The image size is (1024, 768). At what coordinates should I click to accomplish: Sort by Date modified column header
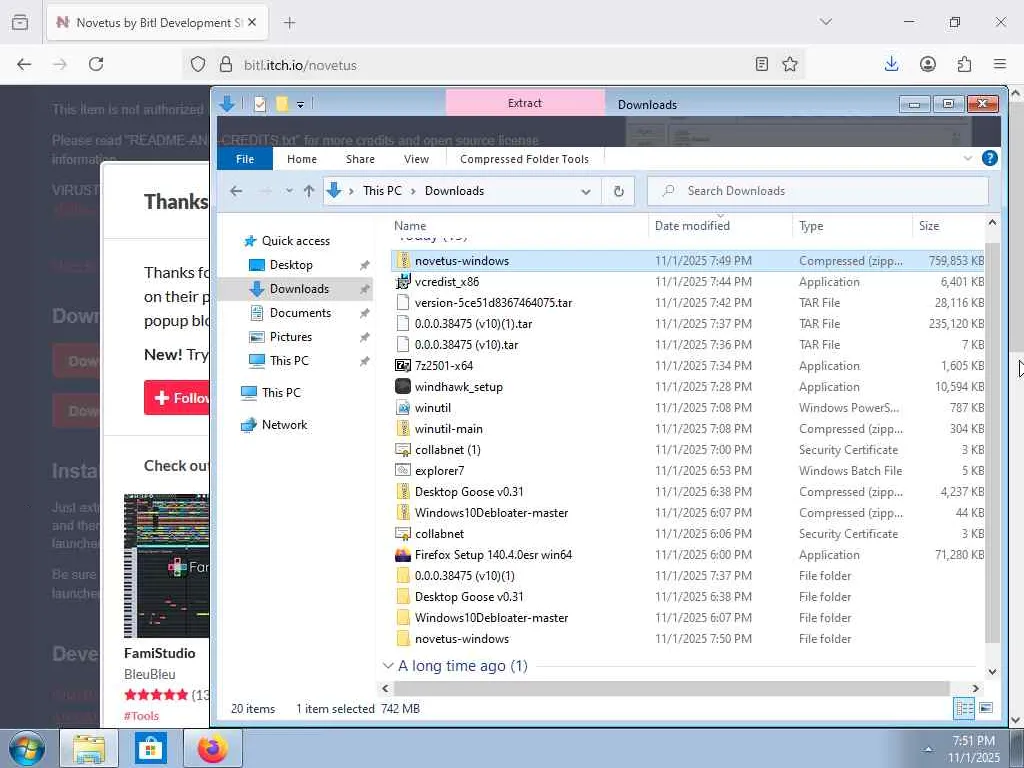pos(692,225)
